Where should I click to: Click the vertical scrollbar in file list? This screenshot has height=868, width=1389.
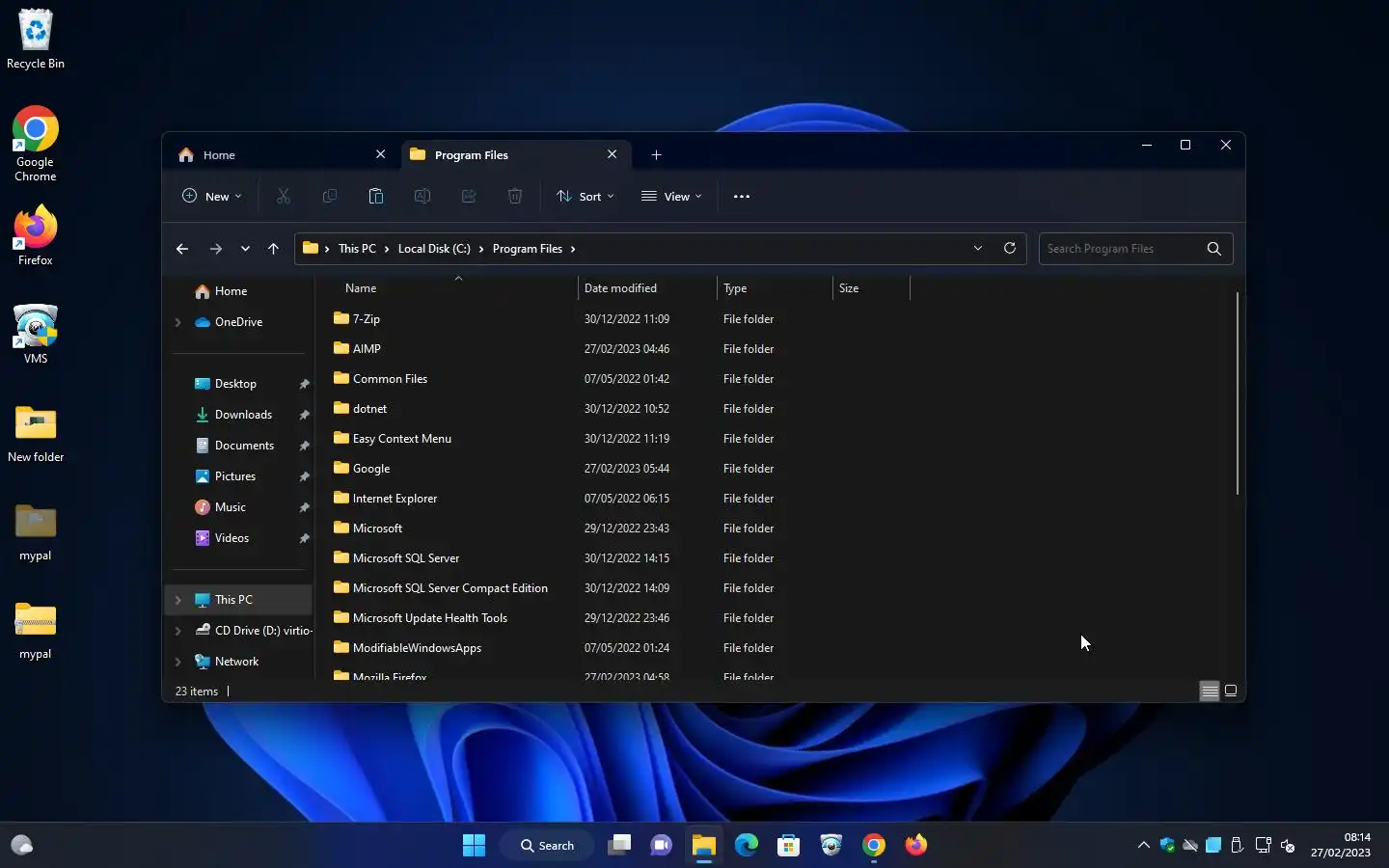coord(1238,393)
